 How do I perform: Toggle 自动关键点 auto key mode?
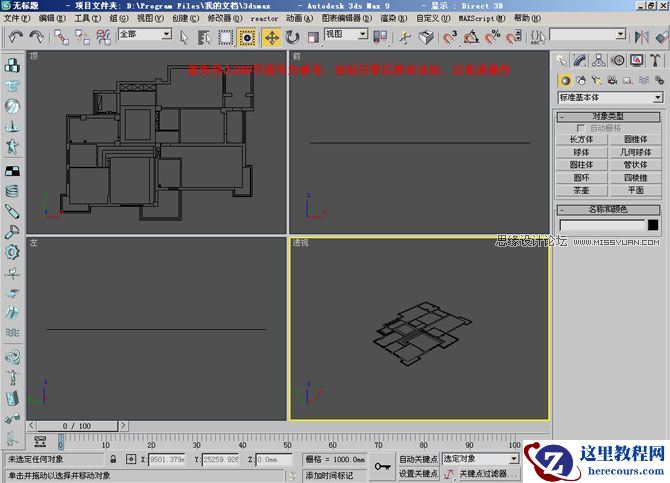coord(418,459)
